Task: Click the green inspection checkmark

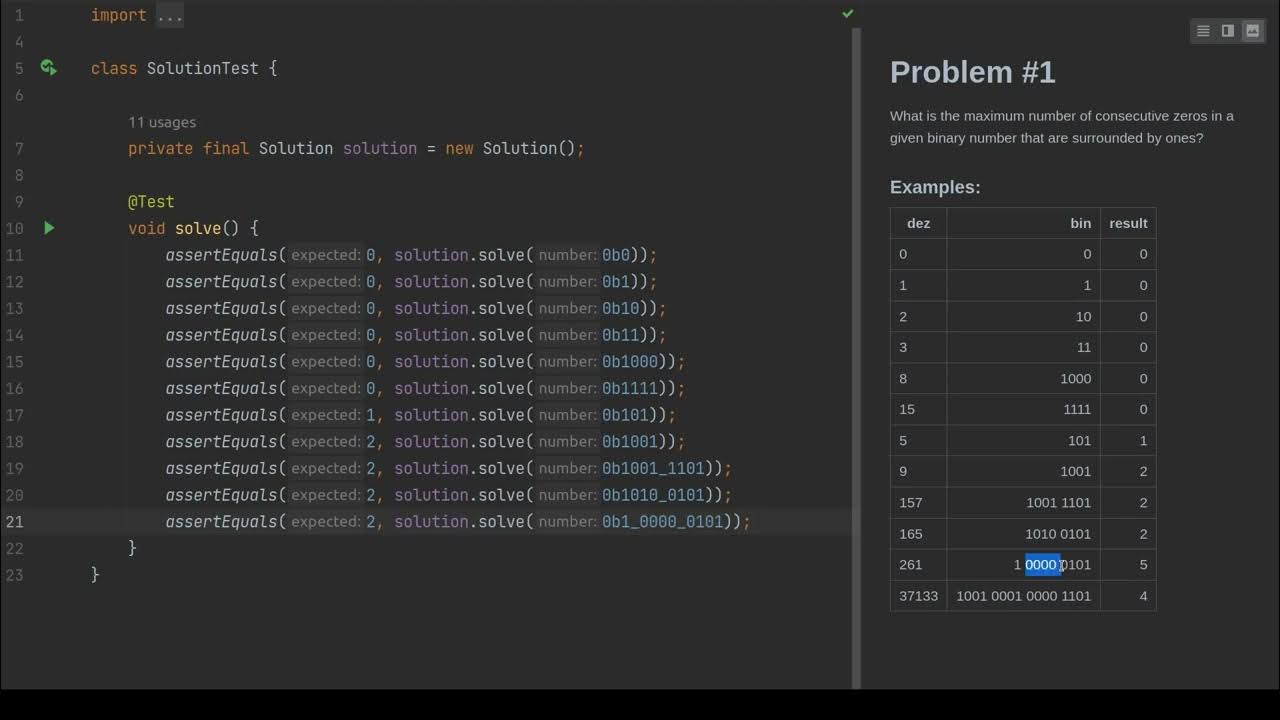Action: [x=848, y=14]
